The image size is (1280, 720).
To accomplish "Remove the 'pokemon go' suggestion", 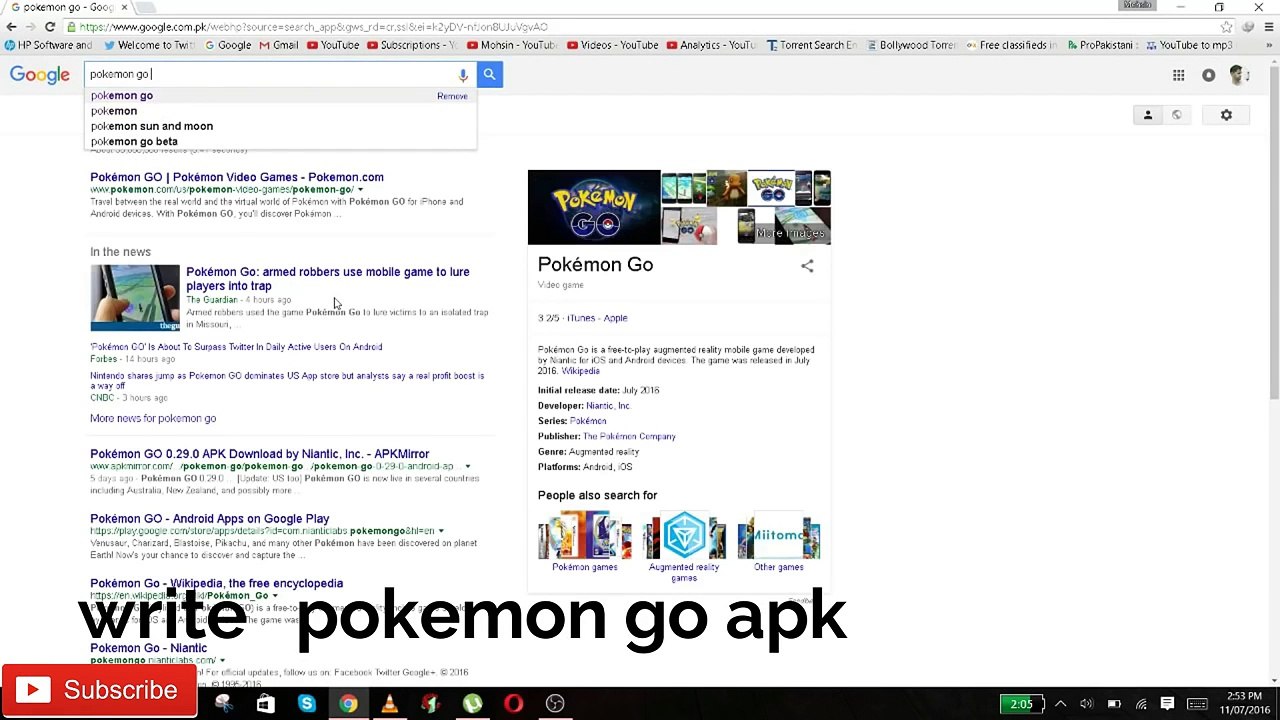I will pos(452,96).
